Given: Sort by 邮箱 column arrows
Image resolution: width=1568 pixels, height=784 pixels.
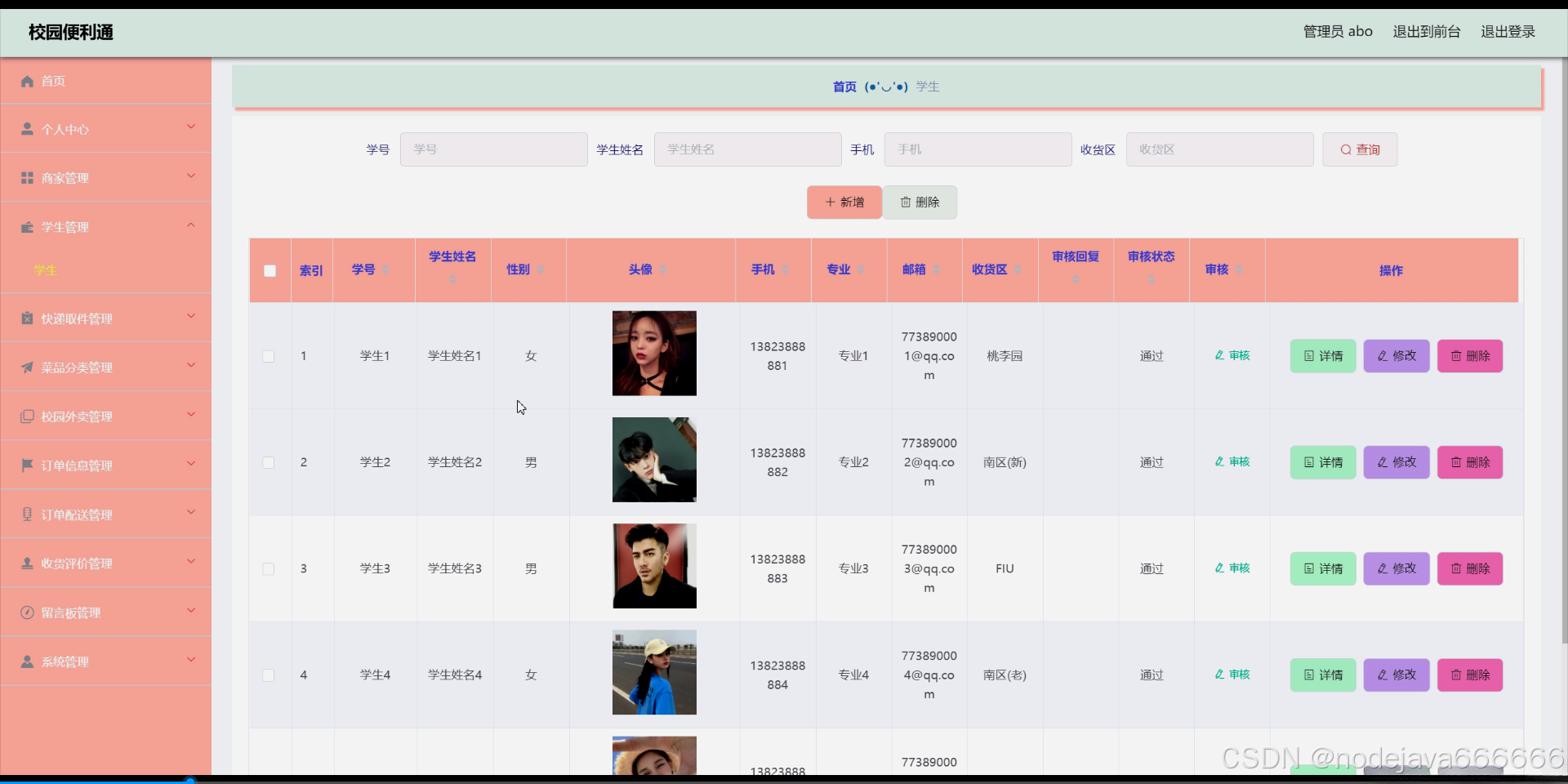Looking at the screenshot, I should (936, 269).
